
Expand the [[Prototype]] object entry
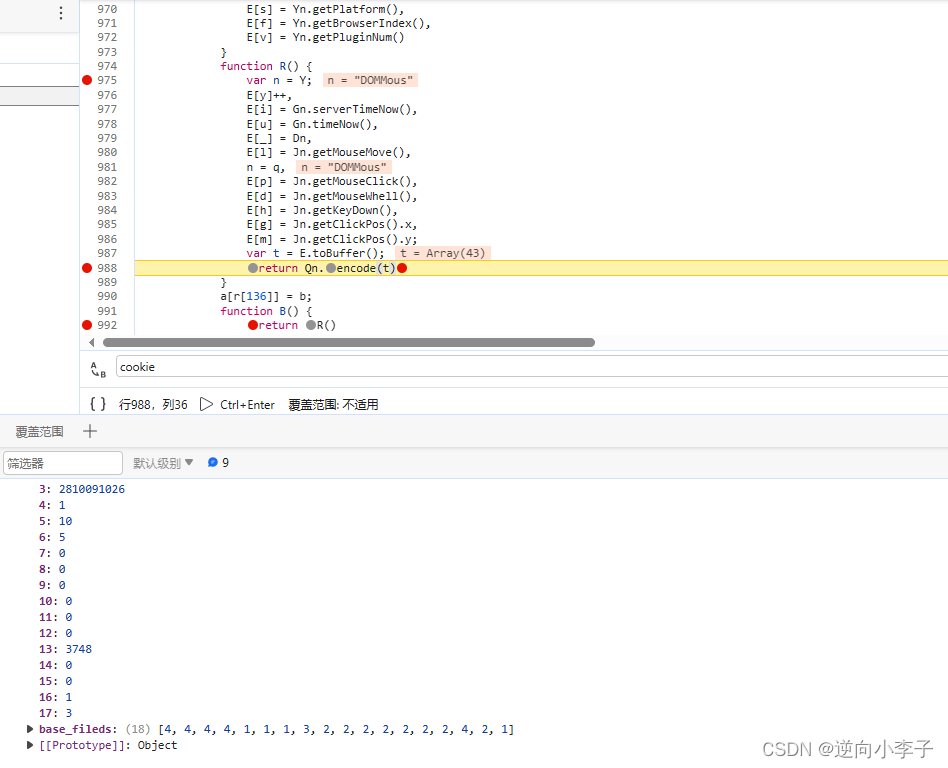pyautogui.click(x=30, y=745)
